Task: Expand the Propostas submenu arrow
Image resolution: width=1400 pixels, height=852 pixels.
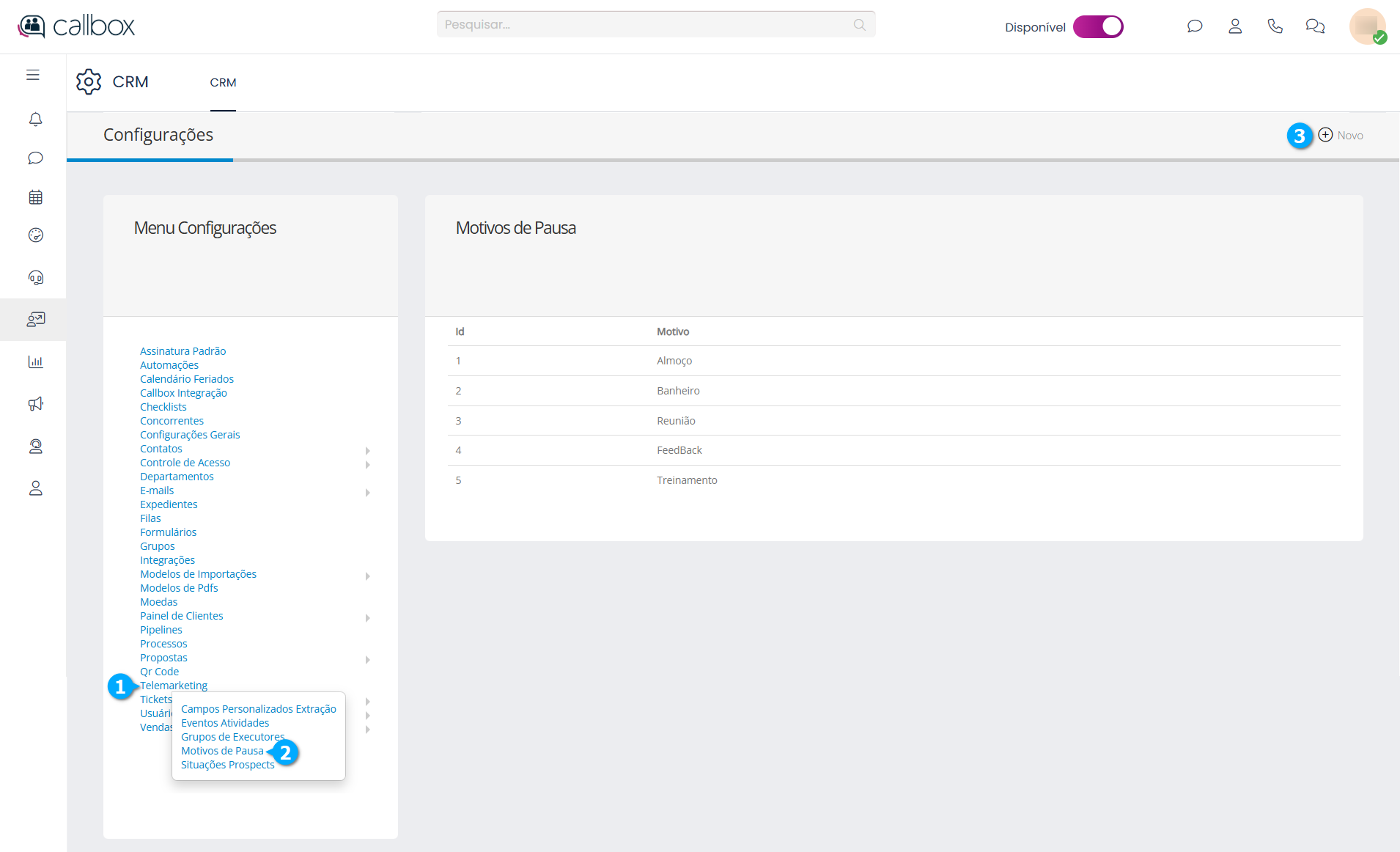Action: (x=367, y=659)
